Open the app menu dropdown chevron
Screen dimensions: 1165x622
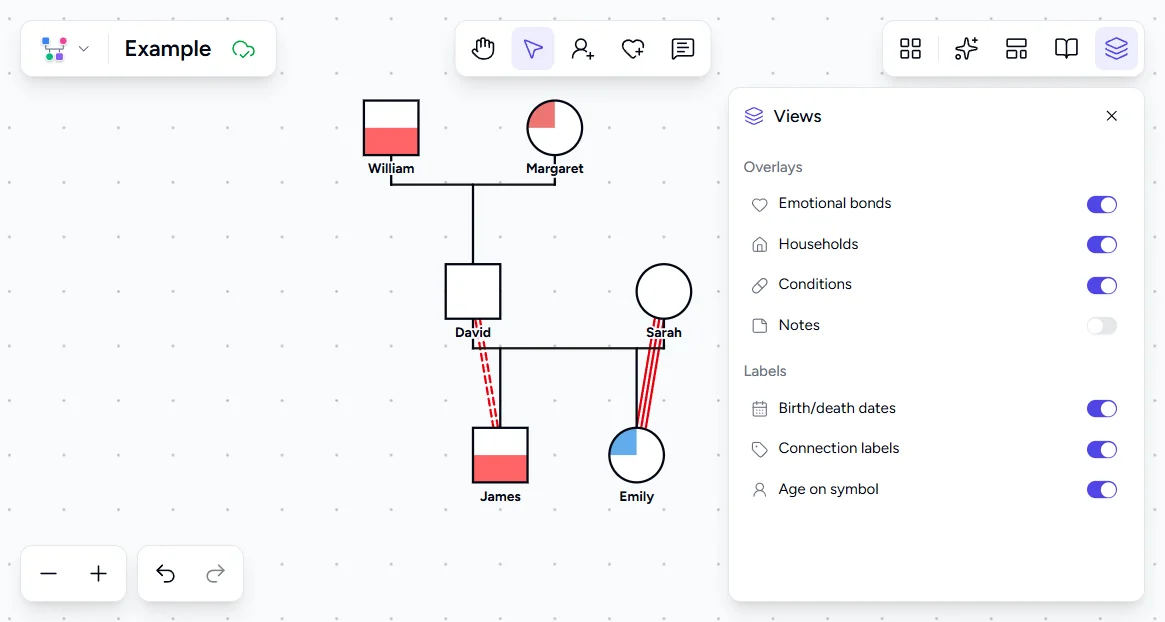pyautogui.click(x=84, y=49)
